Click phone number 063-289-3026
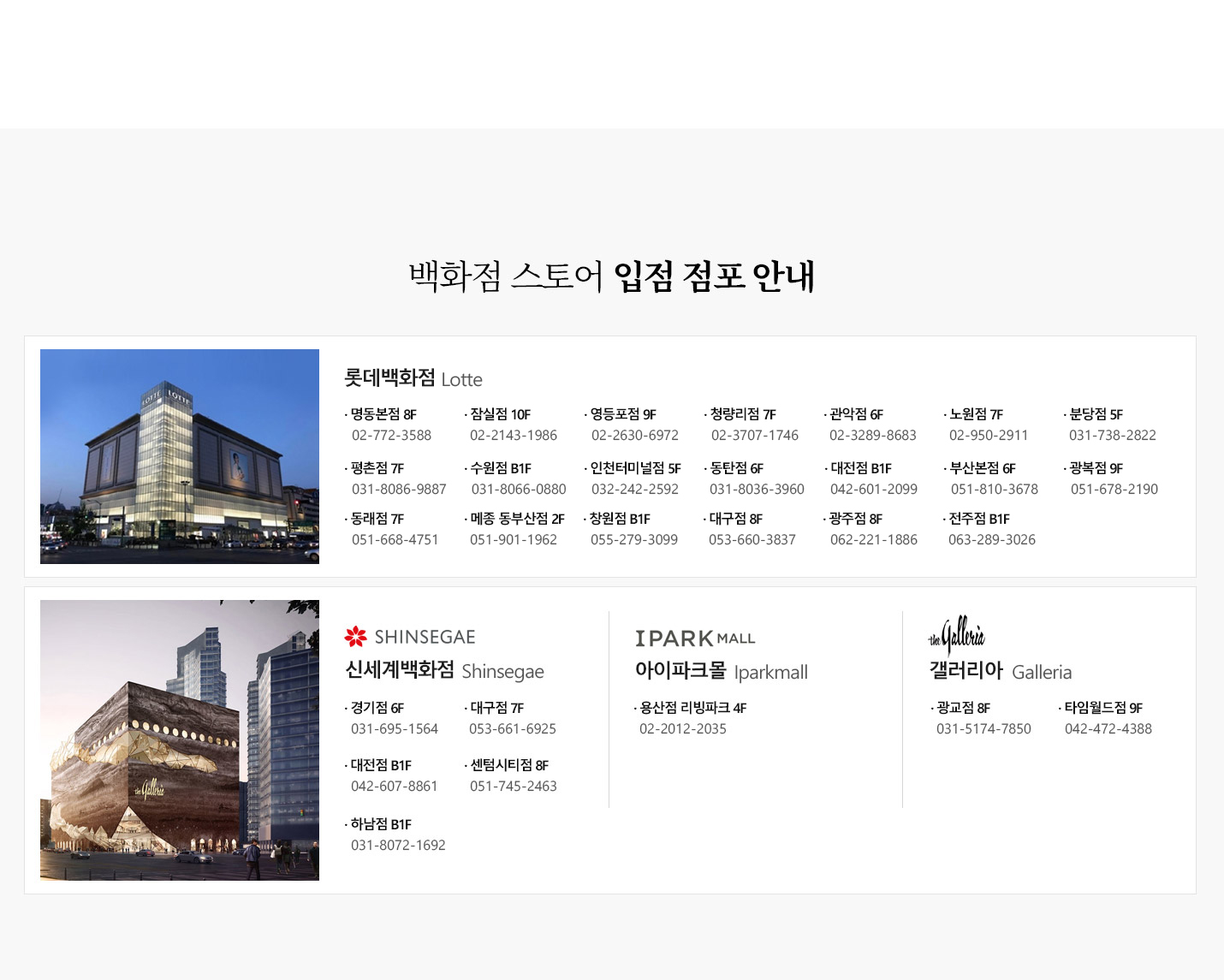The image size is (1224, 980). pos(992,540)
